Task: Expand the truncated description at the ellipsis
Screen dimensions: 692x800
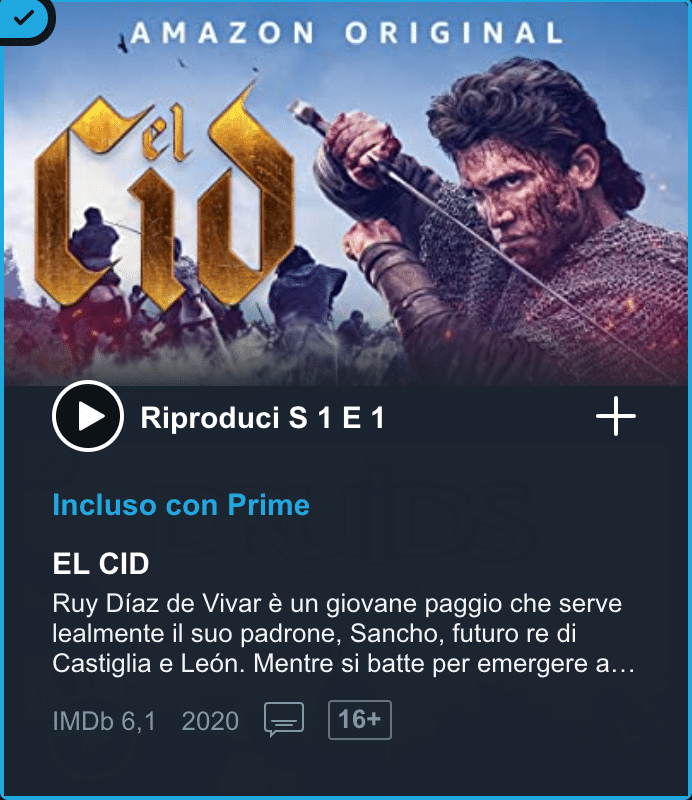Action: pos(624,664)
